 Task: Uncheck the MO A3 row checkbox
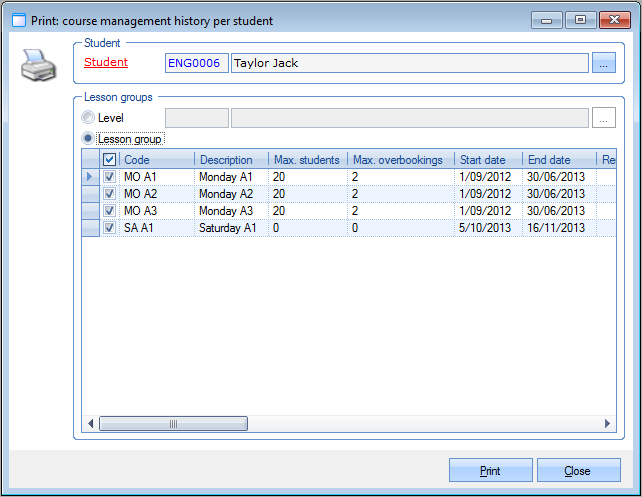[109, 211]
